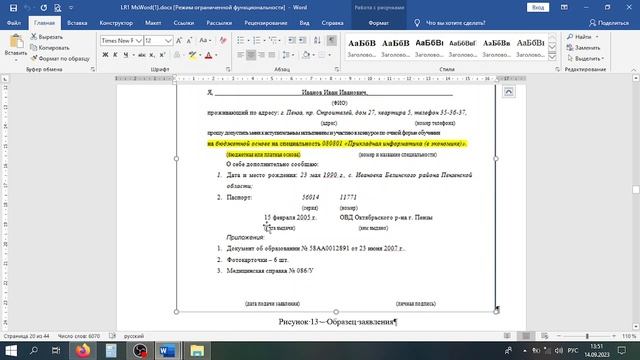Viewport: 640px width, 360px height.
Task: Expand the styles gallery with More arrow
Action: 552,57
